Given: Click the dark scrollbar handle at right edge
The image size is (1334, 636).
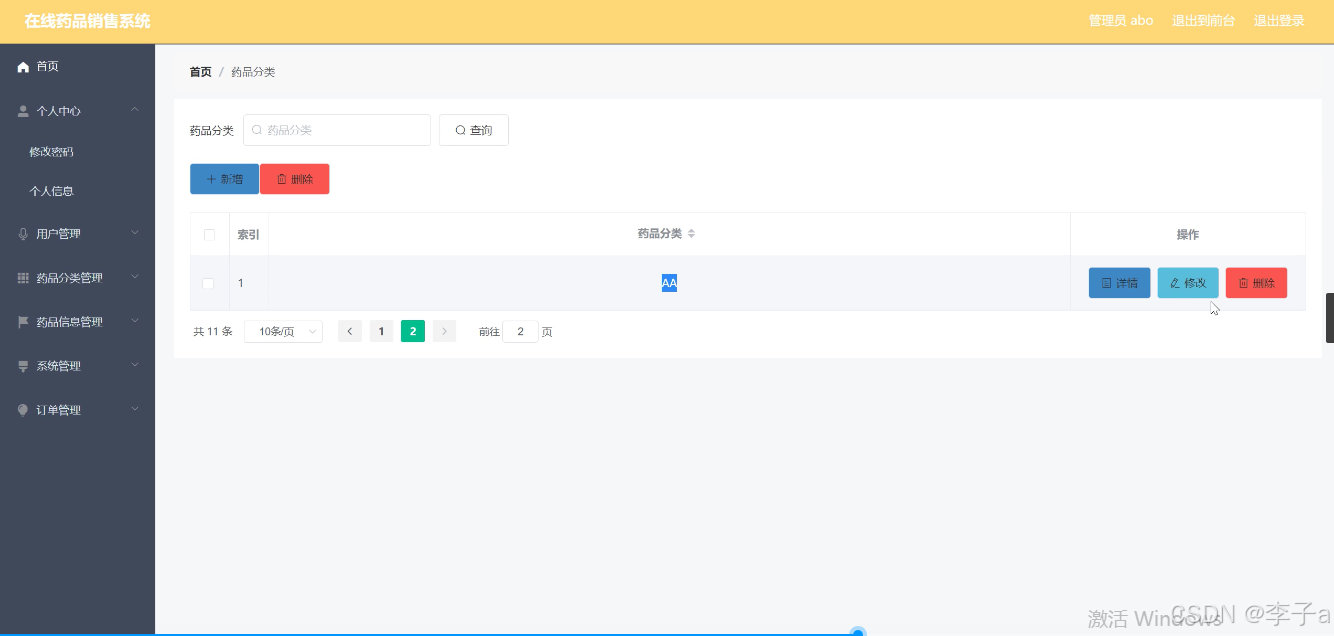Looking at the screenshot, I should pos(1330,318).
